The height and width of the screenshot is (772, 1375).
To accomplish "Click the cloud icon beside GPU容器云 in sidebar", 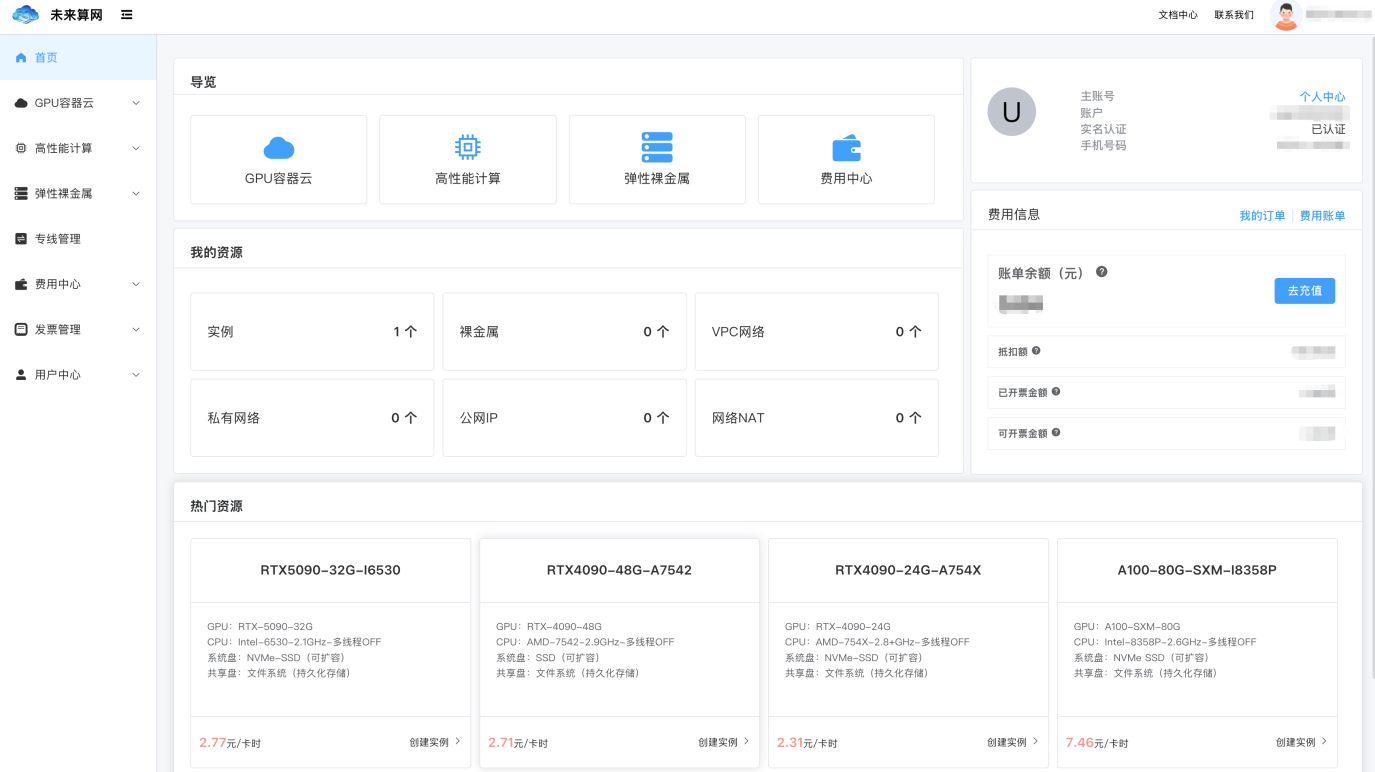I will [21, 103].
